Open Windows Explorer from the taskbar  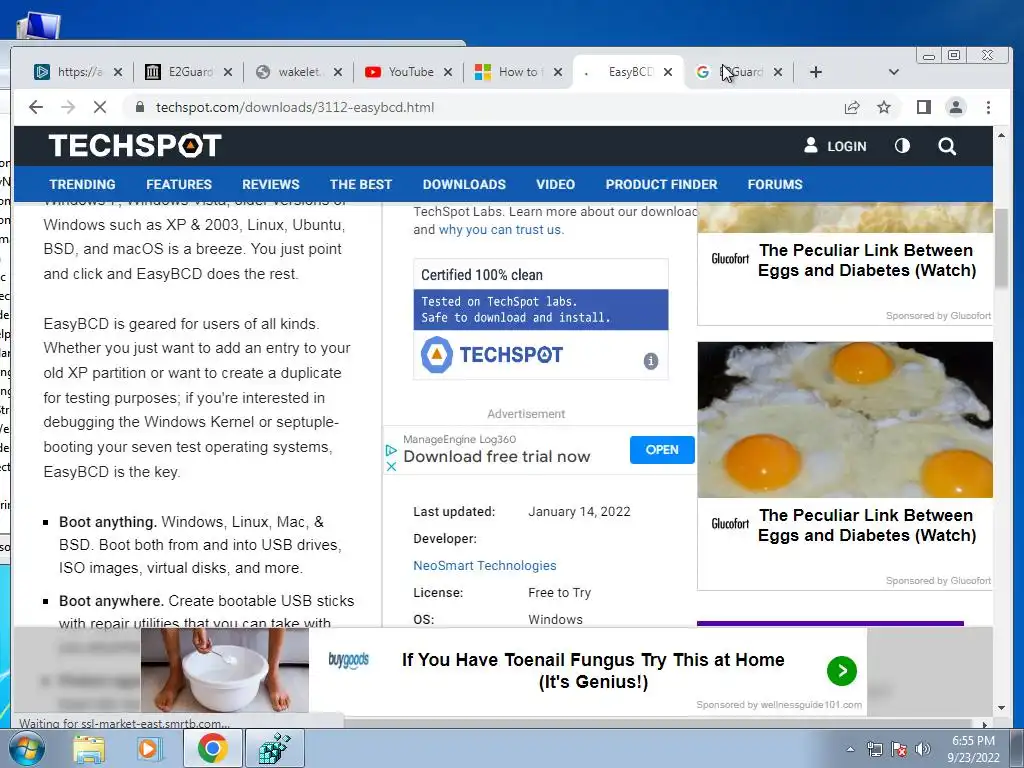[x=89, y=748]
